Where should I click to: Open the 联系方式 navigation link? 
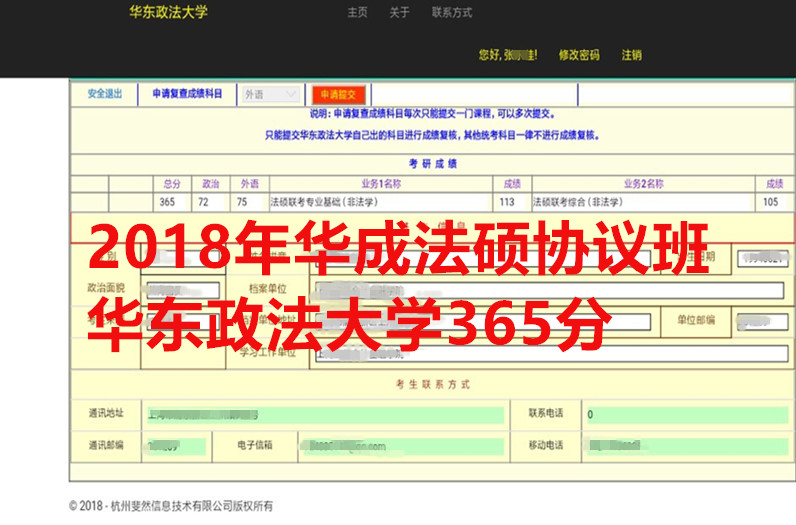coord(452,12)
